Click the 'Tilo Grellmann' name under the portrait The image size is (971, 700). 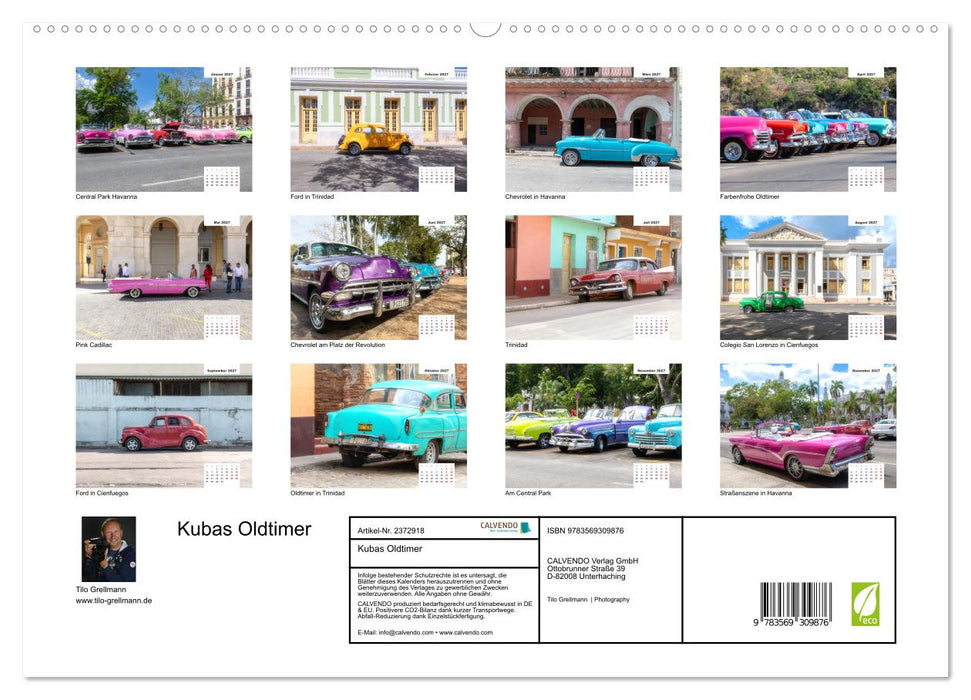pos(101,590)
